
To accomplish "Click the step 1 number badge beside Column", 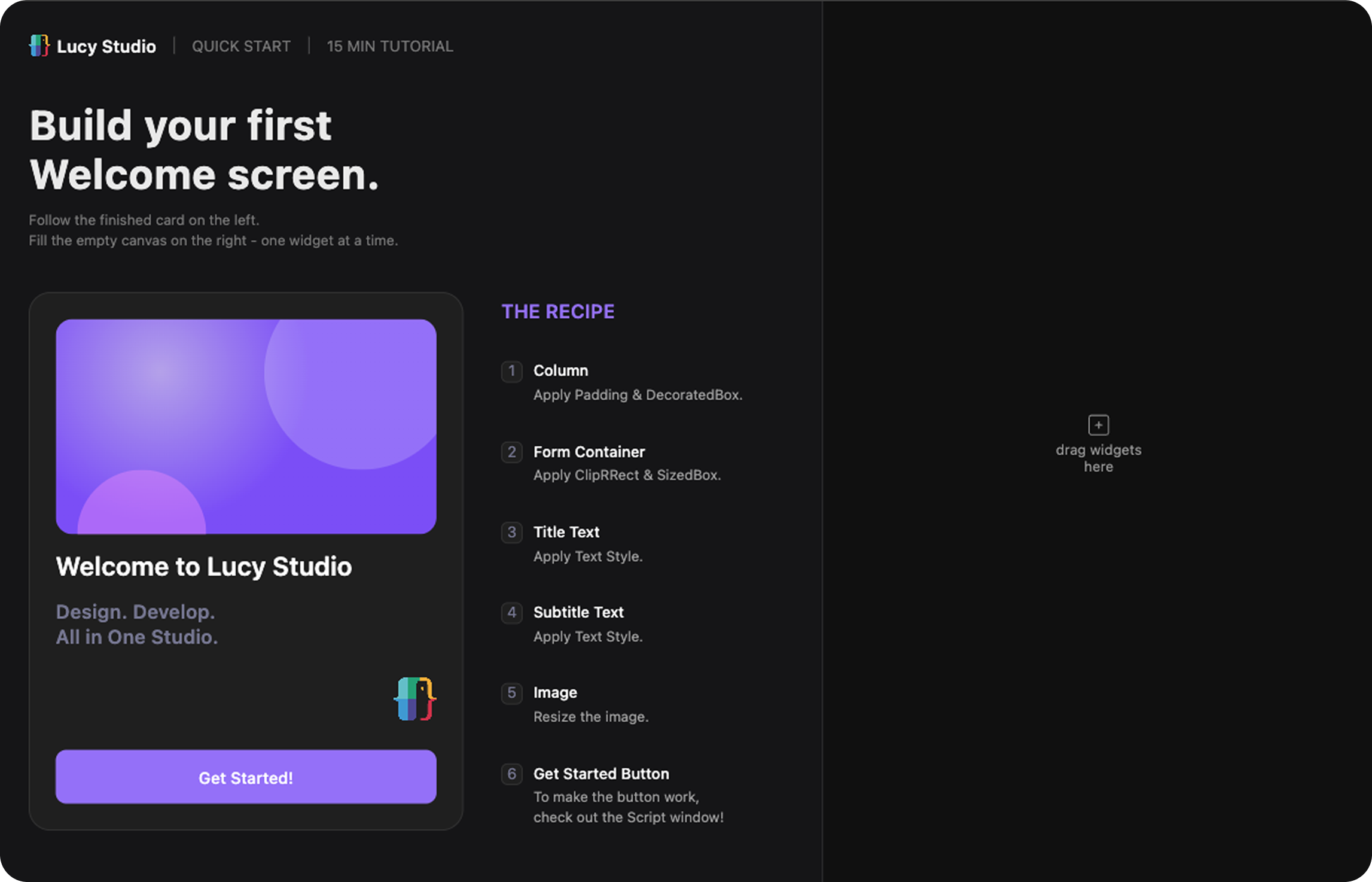I will pyautogui.click(x=511, y=371).
